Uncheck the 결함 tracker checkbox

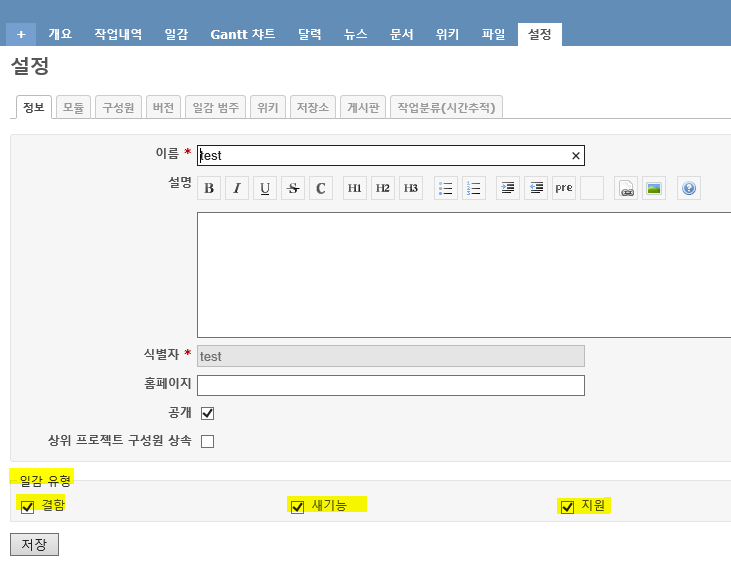pyautogui.click(x=27, y=507)
